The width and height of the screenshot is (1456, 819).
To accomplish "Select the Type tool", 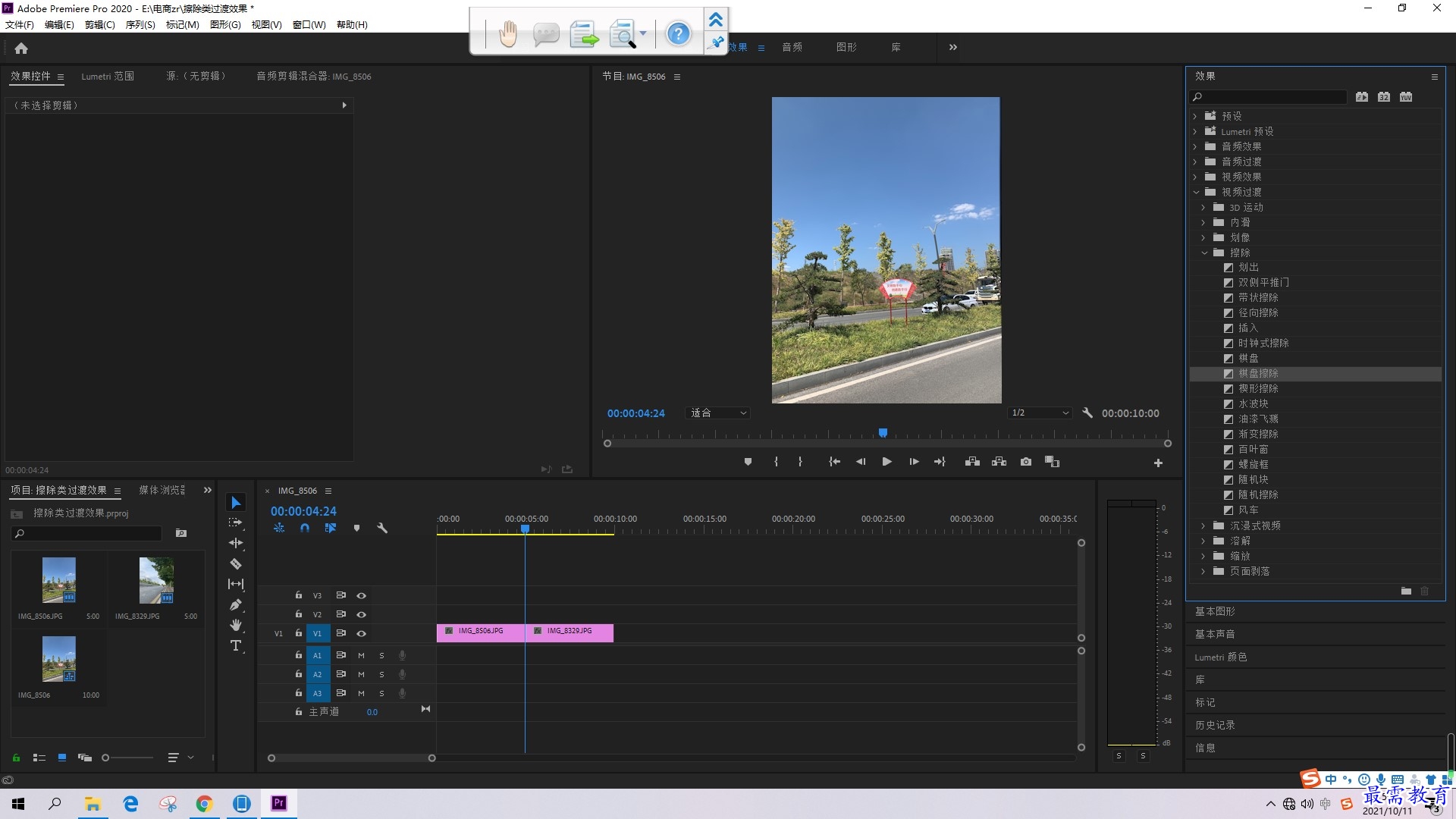I will (x=236, y=645).
